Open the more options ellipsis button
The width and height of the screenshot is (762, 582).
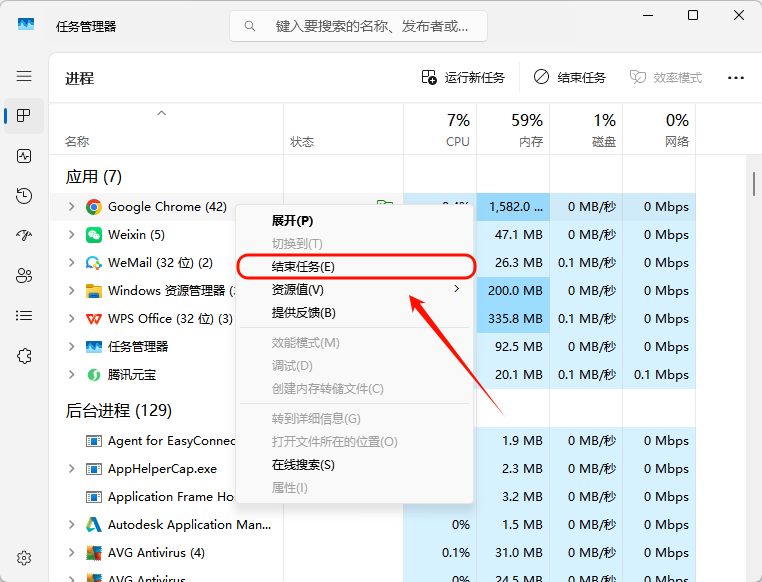736,78
